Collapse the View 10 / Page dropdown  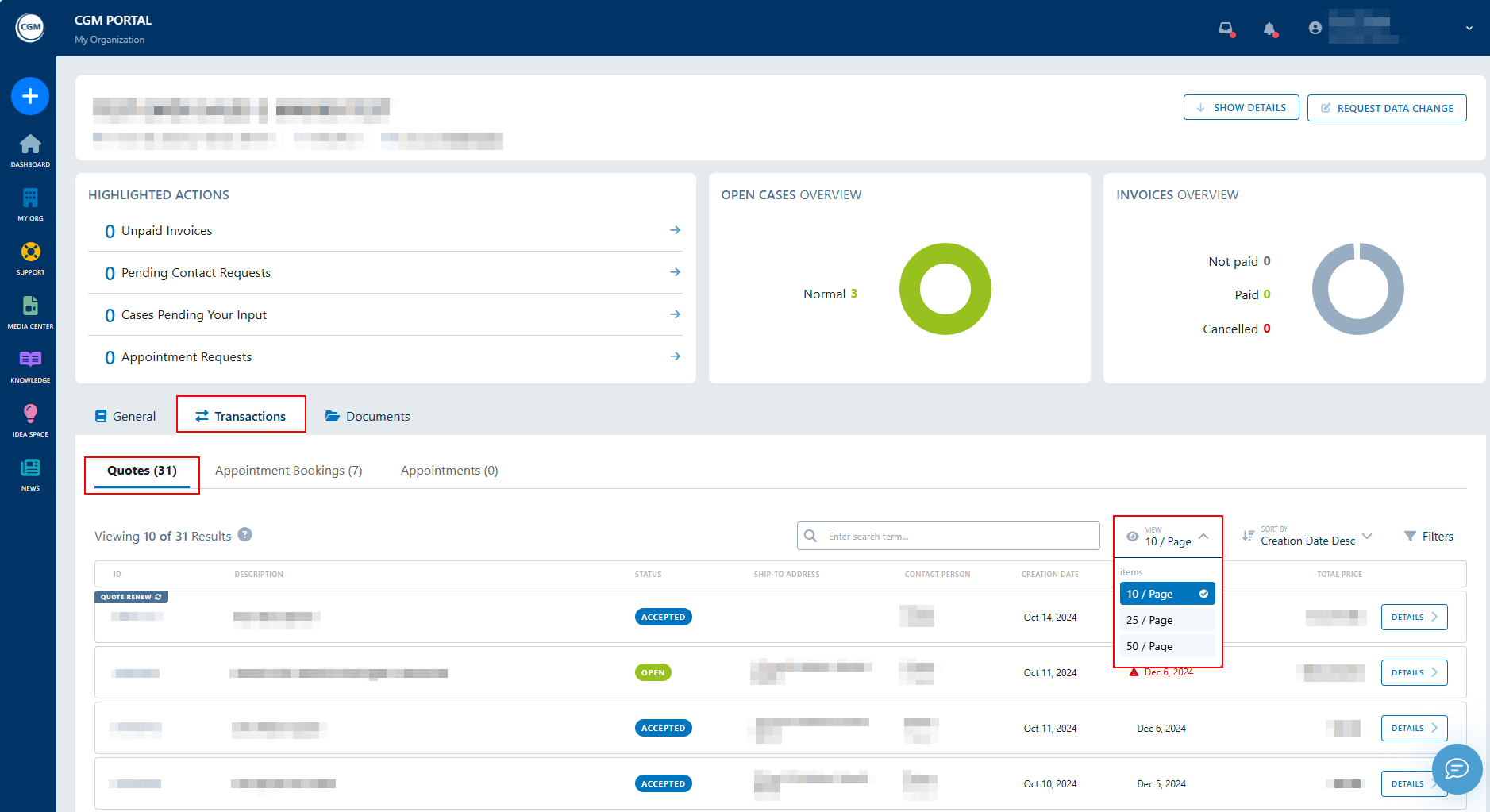tap(1168, 537)
